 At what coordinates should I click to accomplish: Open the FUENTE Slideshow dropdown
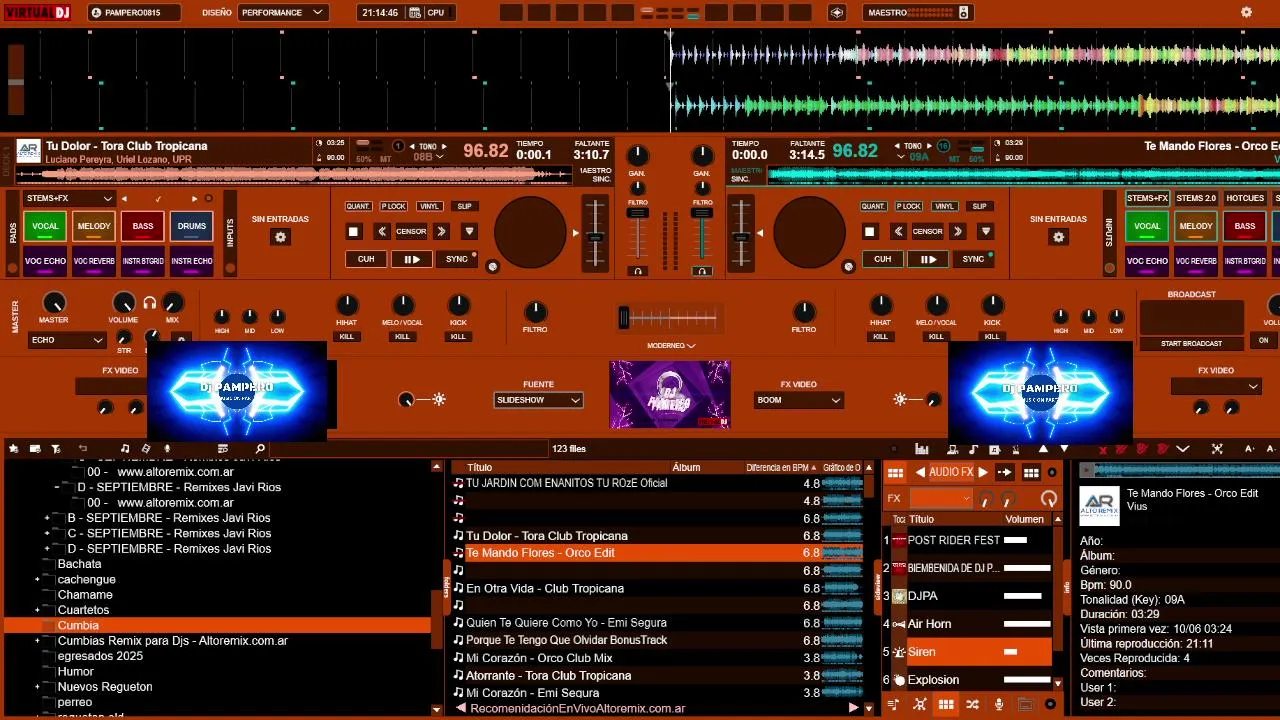(538, 400)
